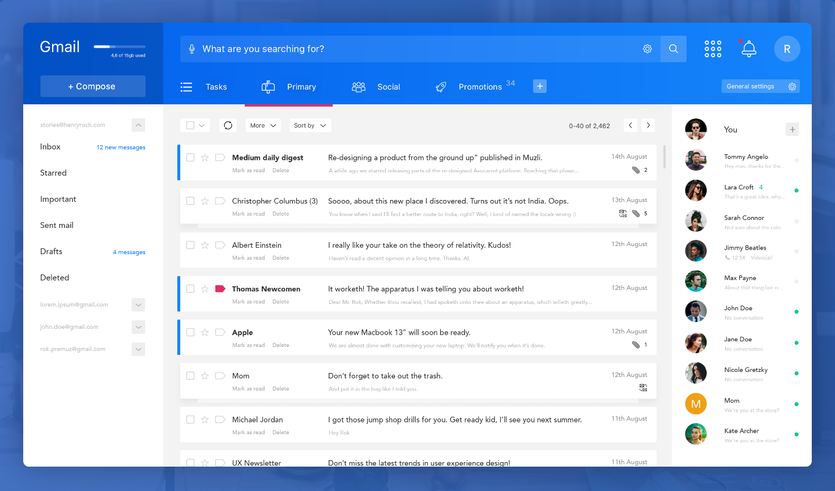Click Jimmy Beatles phone call icon

(x=727, y=258)
